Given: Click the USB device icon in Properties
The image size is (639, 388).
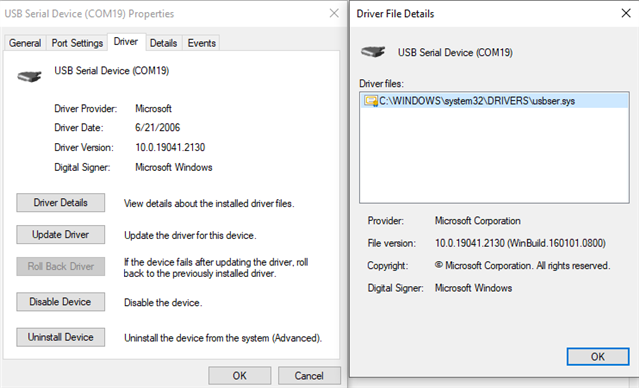Looking at the screenshot, I should pos(29,76).
